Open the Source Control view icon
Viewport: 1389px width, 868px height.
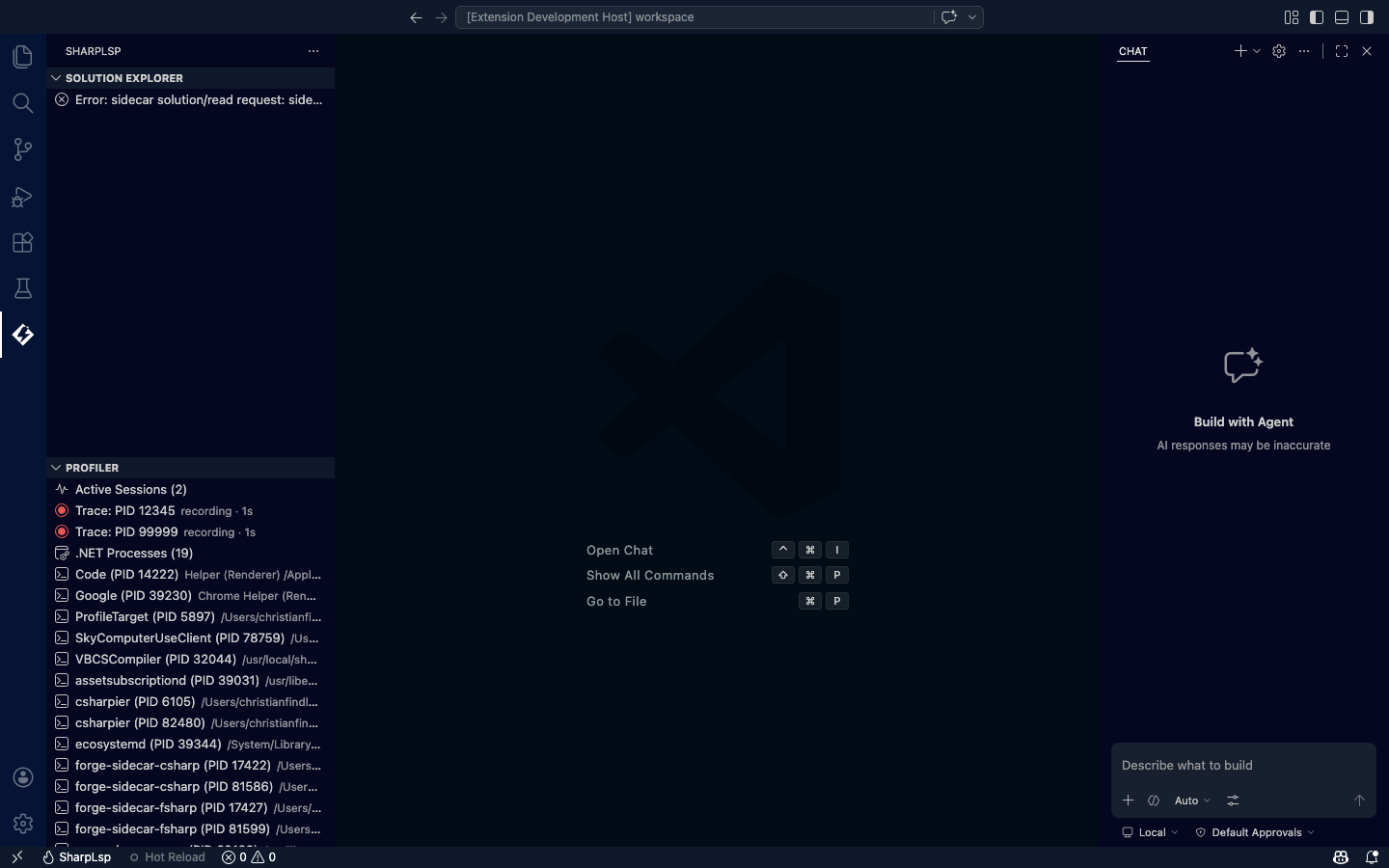(23, 149)
